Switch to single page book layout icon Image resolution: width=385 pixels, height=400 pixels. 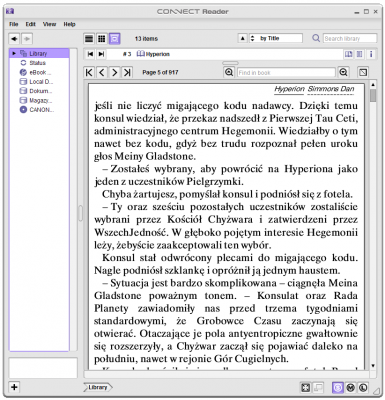click(x=348, y=54)
